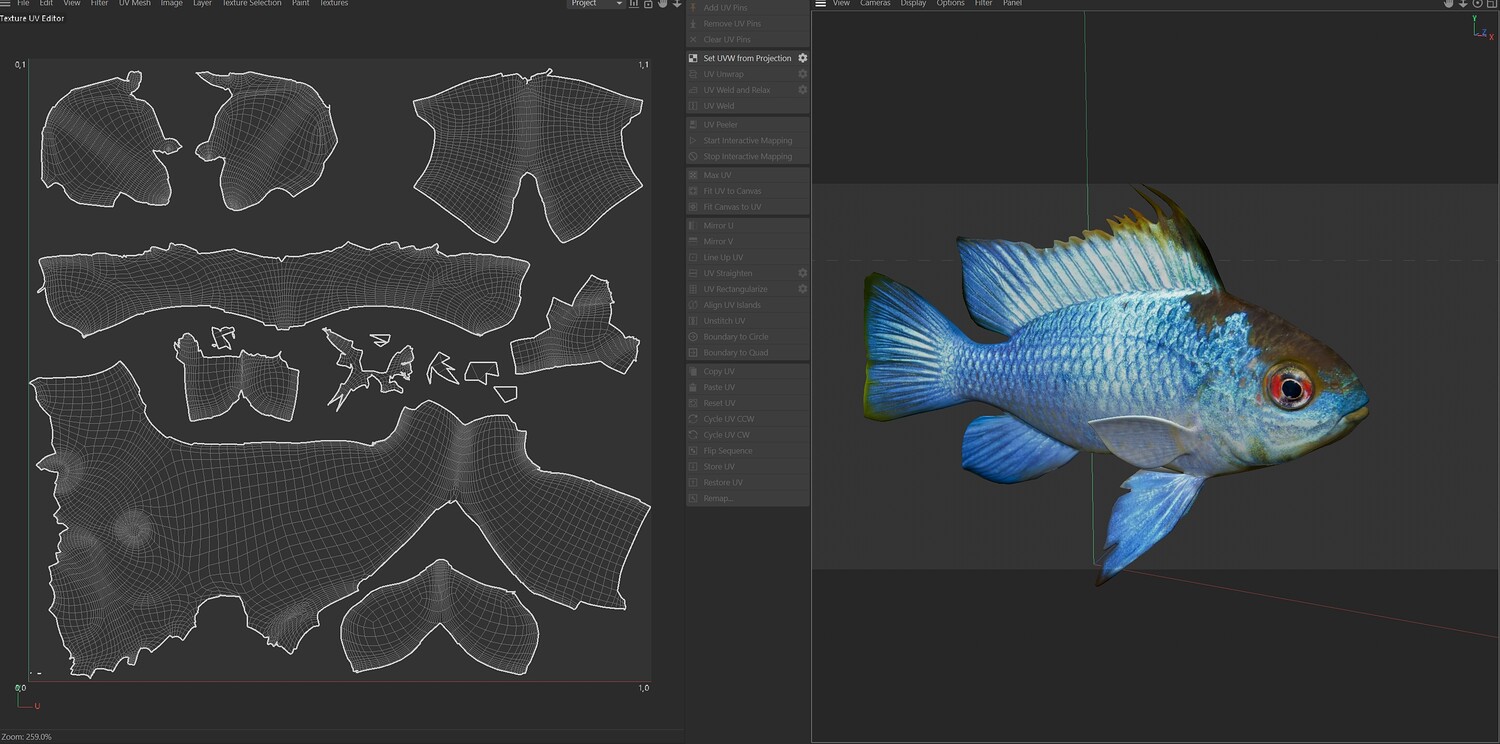This screenshot has width=1500, height=744.
Task: Open the UV editor's Filter menu
Action: 99,3
